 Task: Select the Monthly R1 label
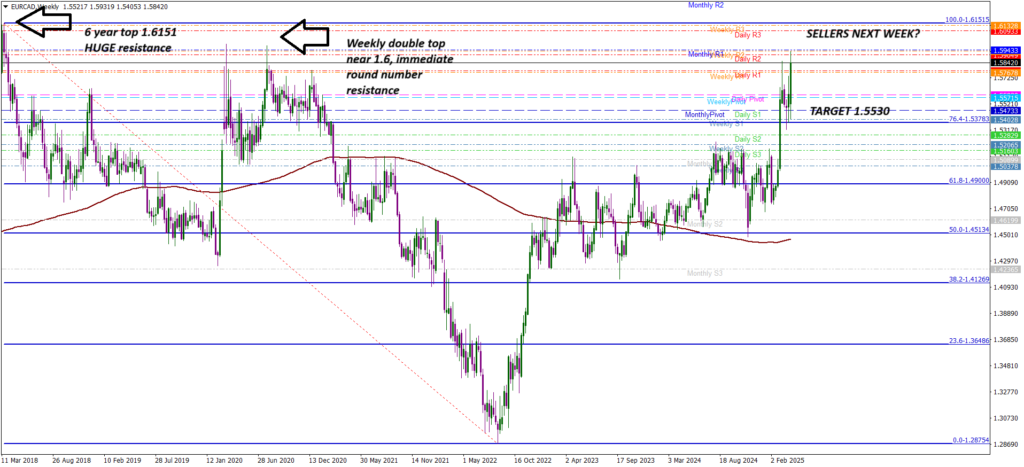tap(705, 54)
